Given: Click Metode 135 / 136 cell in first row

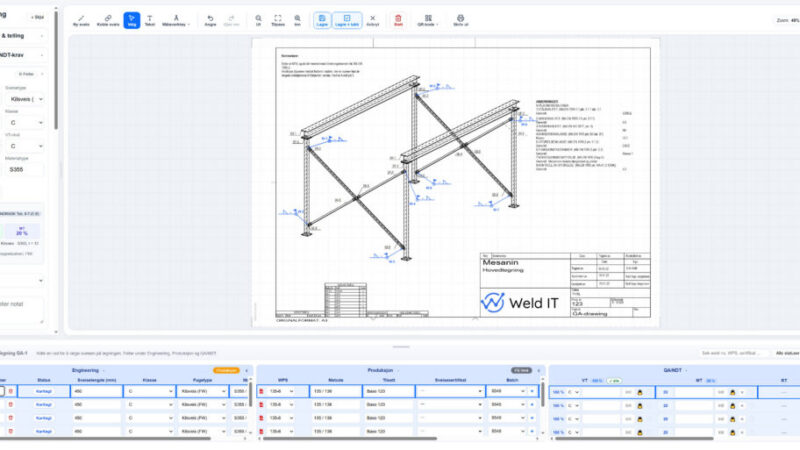Looking at the screenshot, I should point(335,391).
